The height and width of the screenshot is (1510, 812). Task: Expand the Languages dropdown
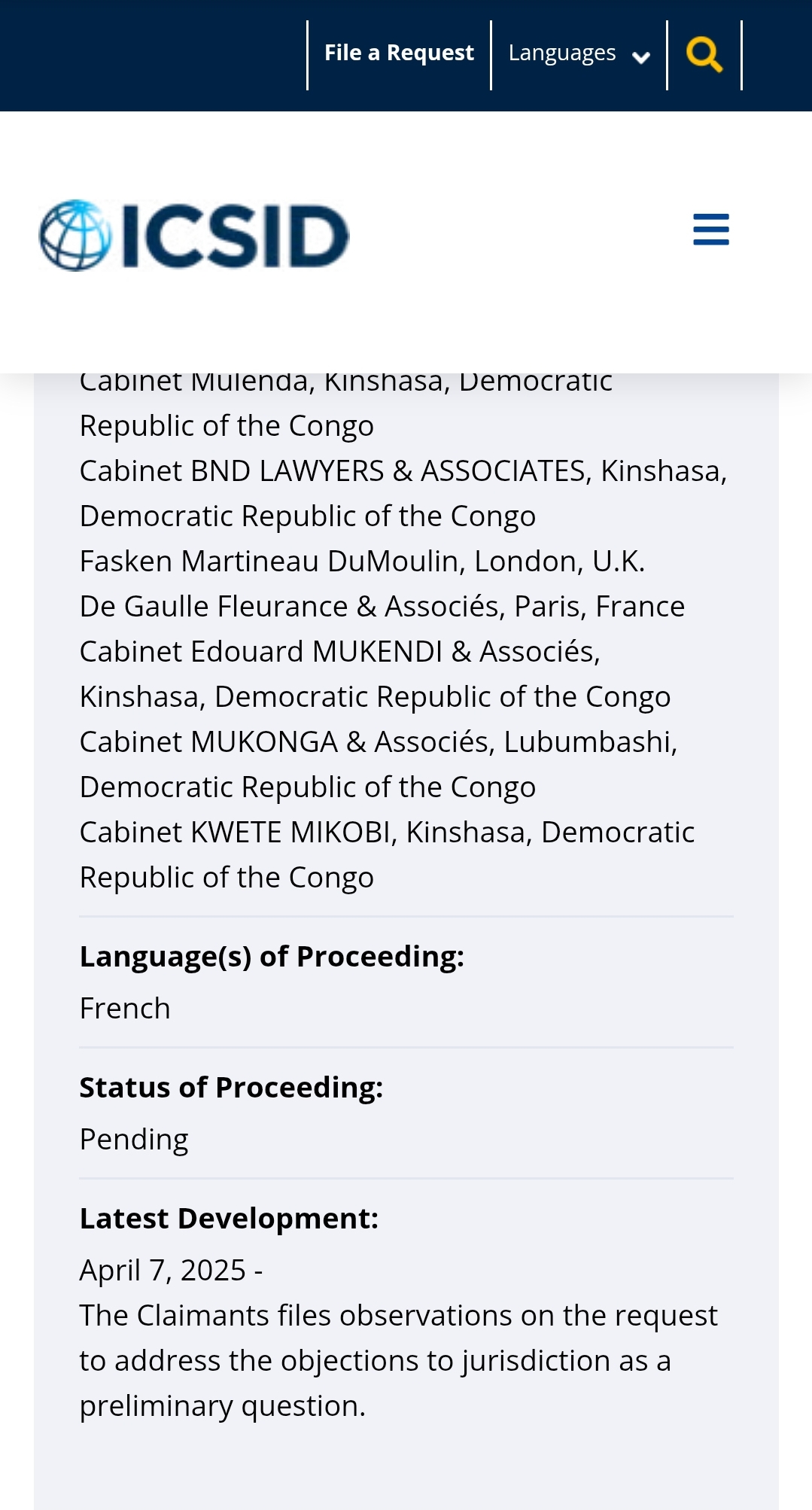point(579,53)
